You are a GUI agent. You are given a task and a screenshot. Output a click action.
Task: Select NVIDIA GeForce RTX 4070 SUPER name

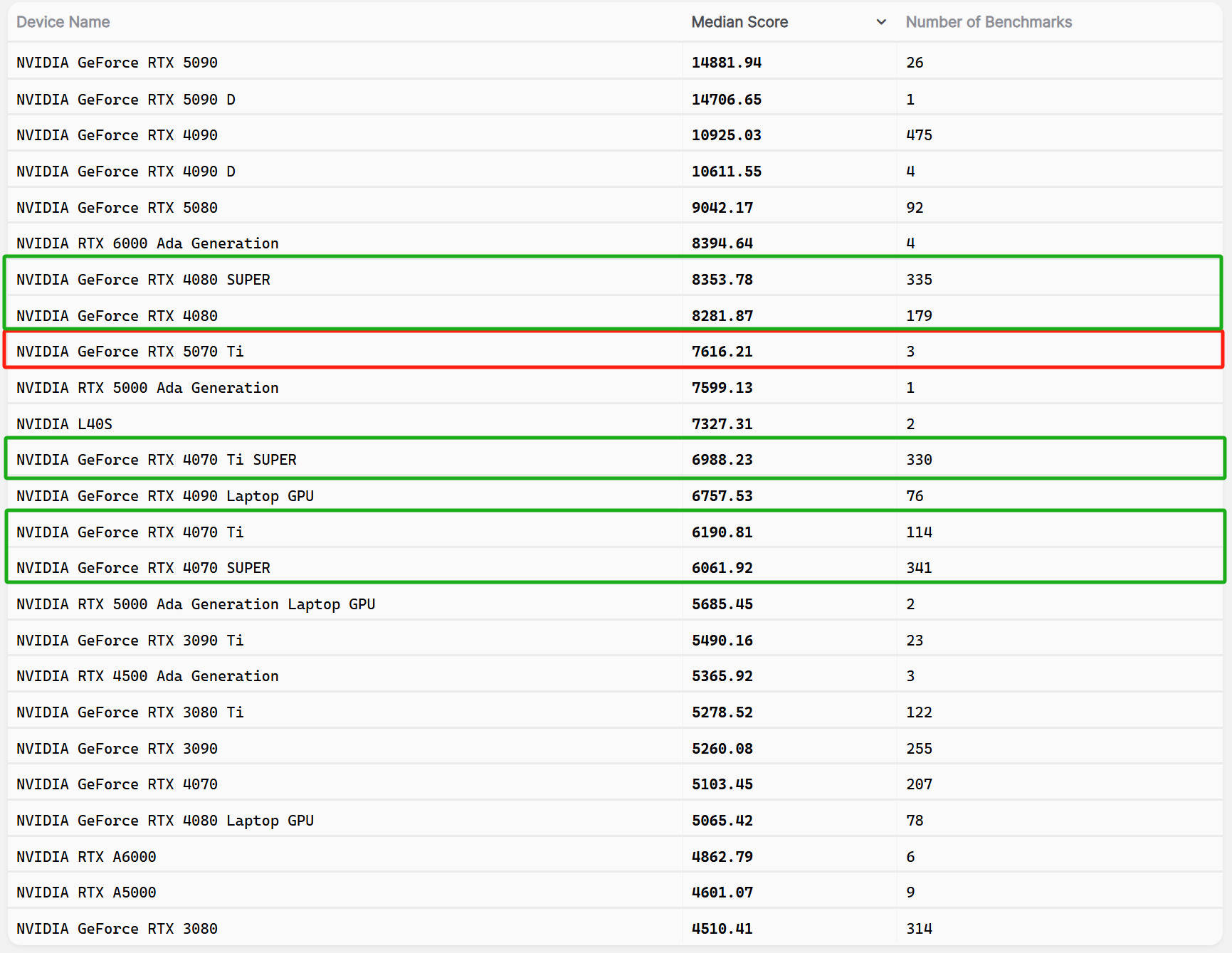click(143, 568)
